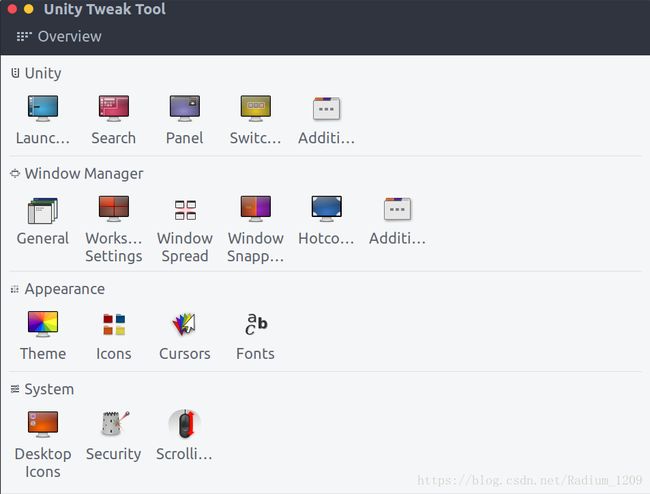Click the System section heading
This screenshot has width=650, height=494.
[x=49, y=389]
